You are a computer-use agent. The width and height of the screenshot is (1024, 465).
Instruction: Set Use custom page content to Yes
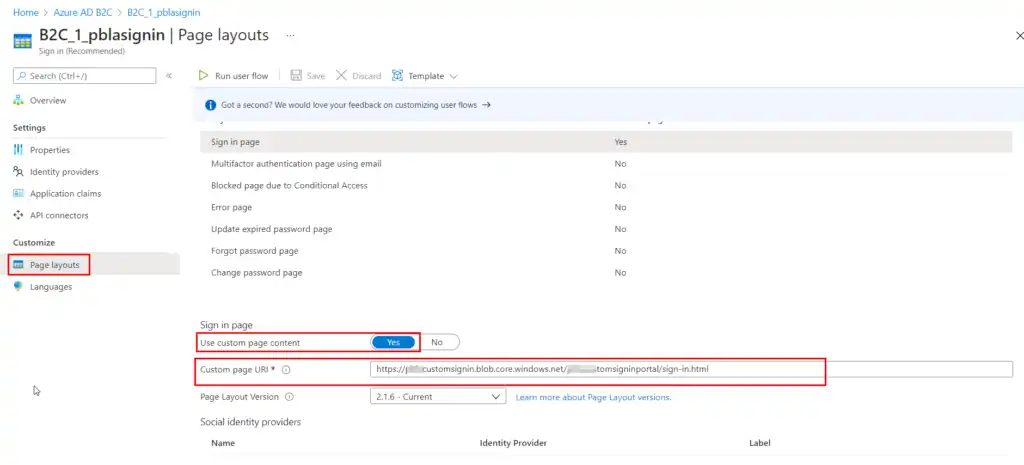tap(394, 342)
